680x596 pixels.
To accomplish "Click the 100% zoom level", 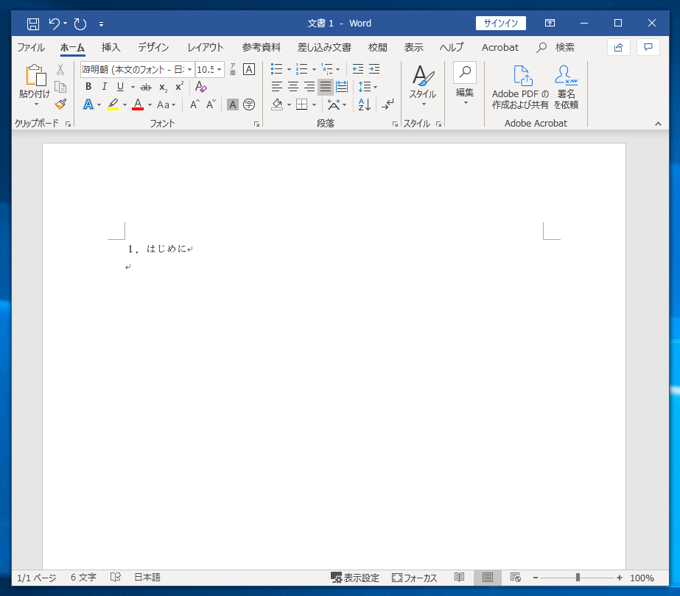I will pyautogui.click(x=641, y=578).
